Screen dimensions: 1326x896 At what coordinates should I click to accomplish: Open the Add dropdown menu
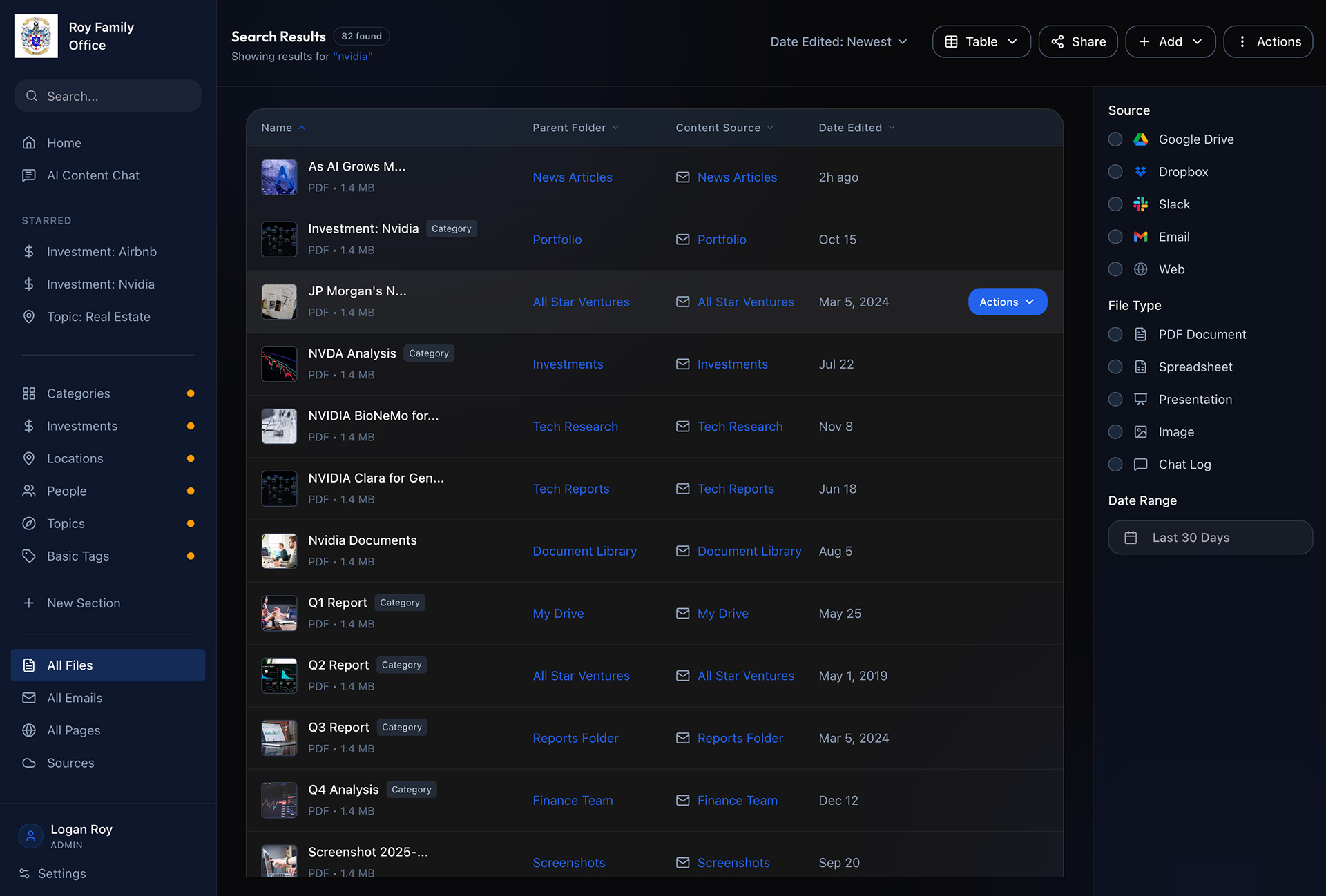(x=1170, y=41)
